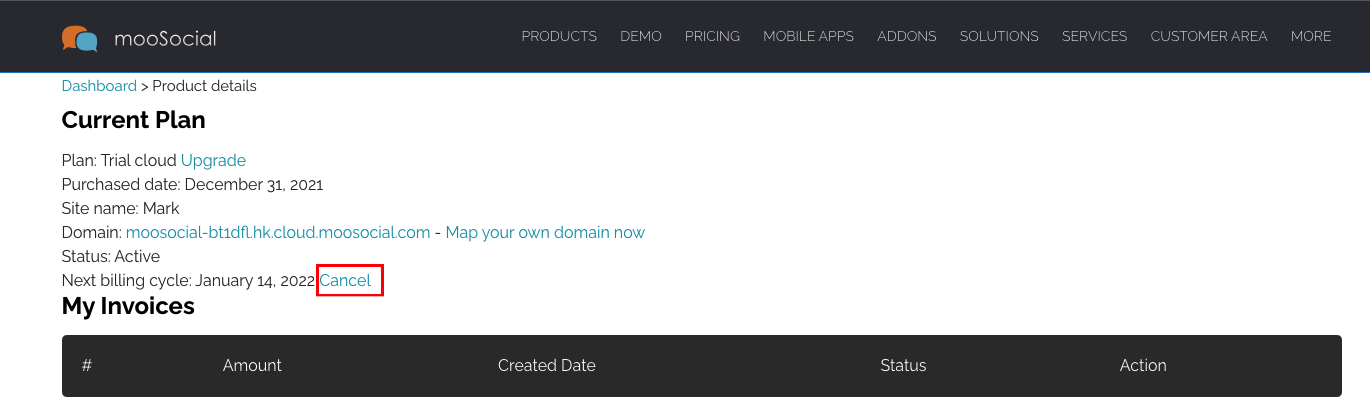Go to the DEMO page
This screenshot has width=1370, height=411.
641,36
